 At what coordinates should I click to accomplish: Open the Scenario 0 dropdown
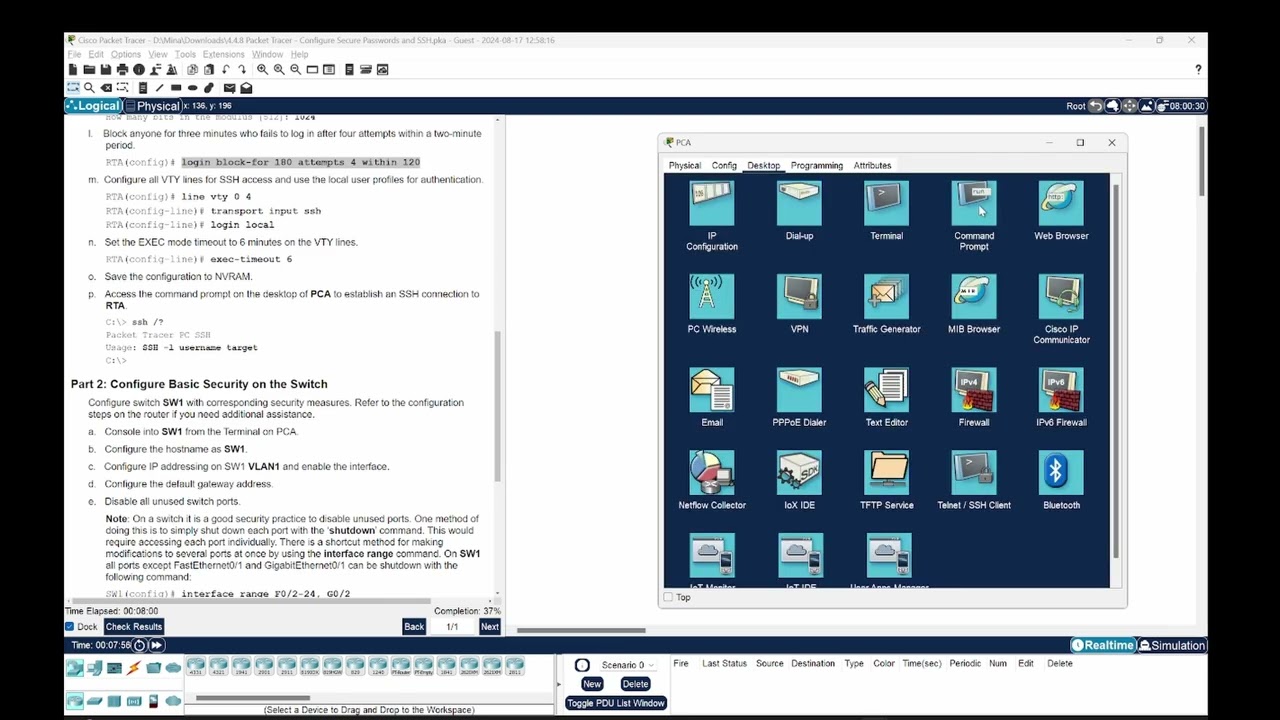pos(628,665)
